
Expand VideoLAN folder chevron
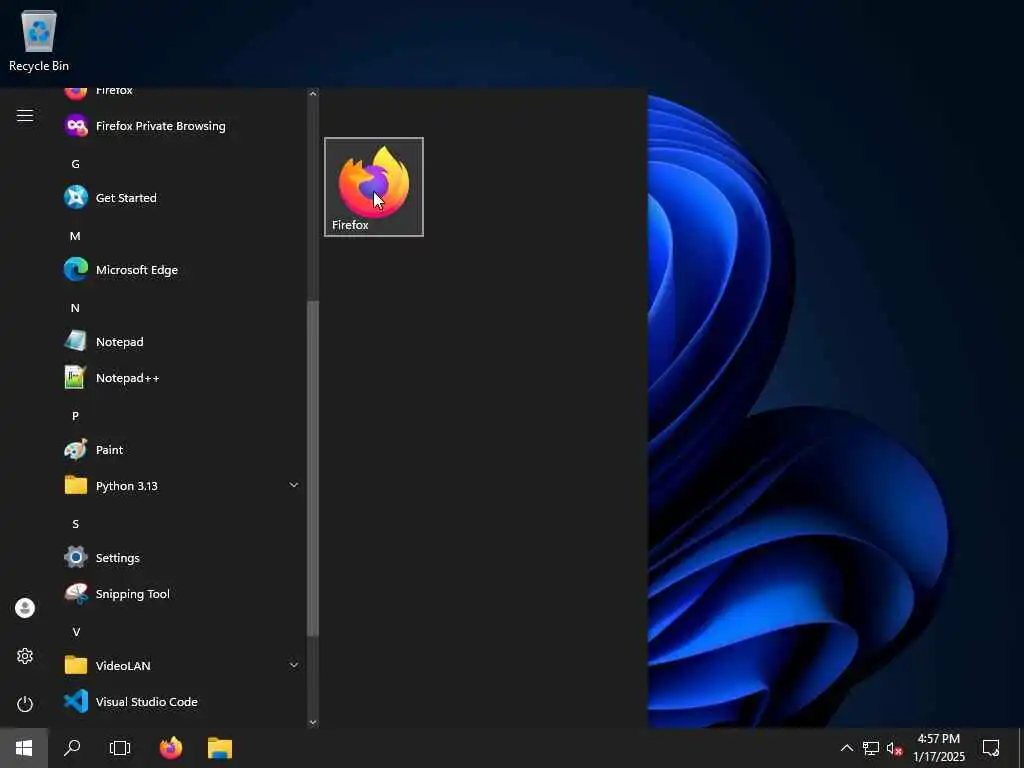(294, 665)
